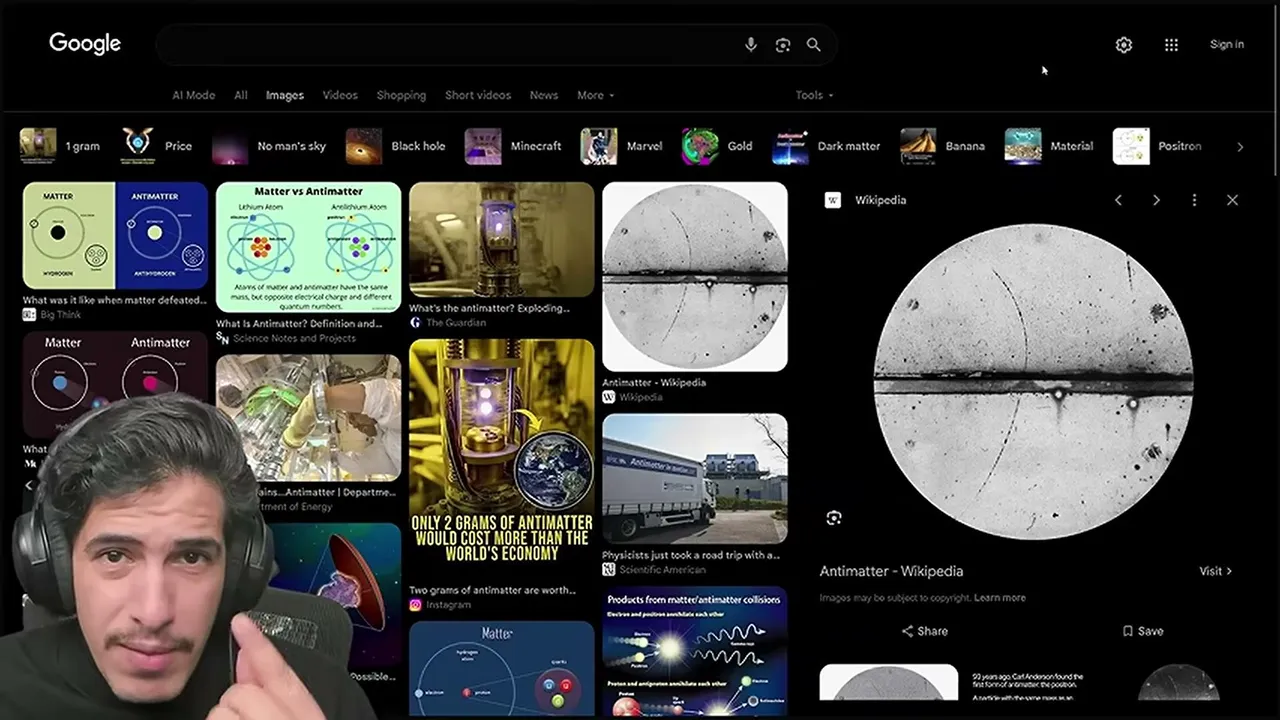Select the Images tab
The width and height of the screenshot is (1280, 720).
pos(285,95)
